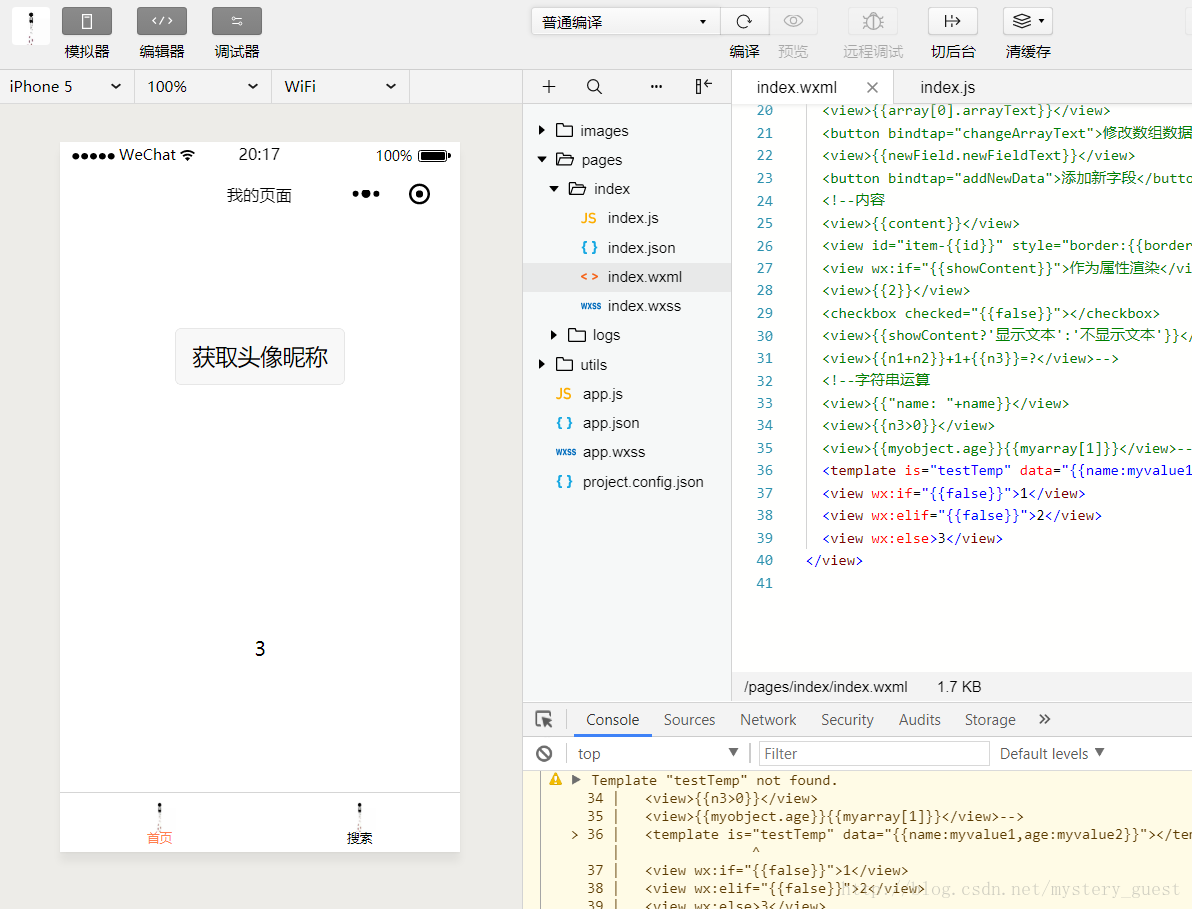Open the Storage devtools tab
The width and height of the screenshot is (1192, 909).
[990, 720]
